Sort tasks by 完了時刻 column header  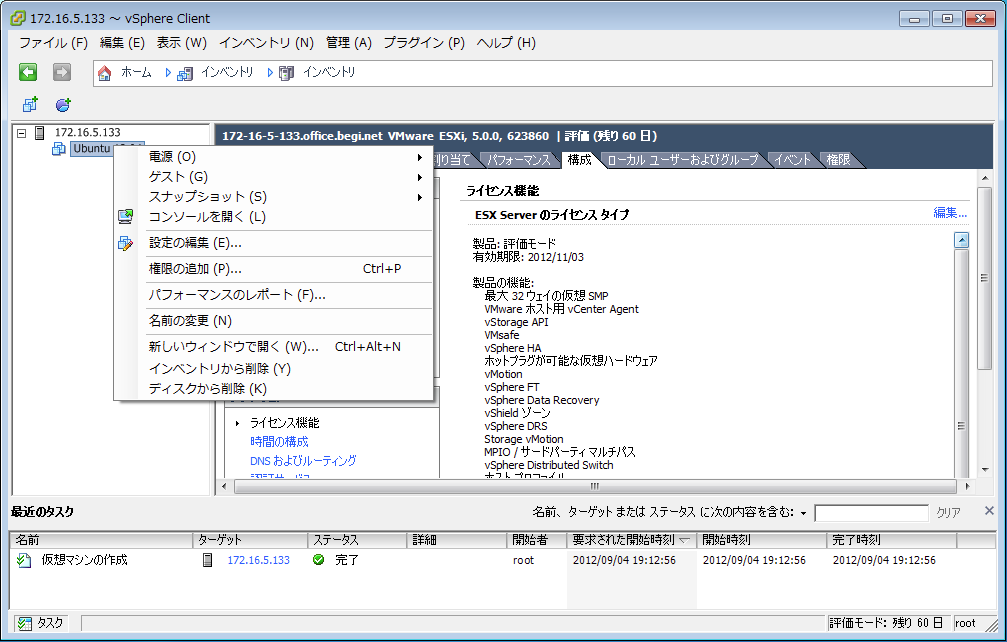pos(891,540)
